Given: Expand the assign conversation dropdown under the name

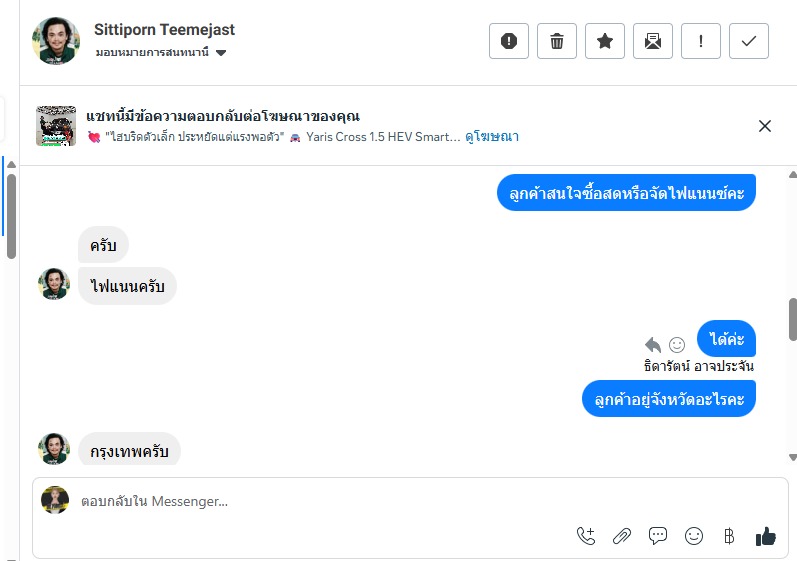Looking at the screenshot, I should (x=221, y=53).
